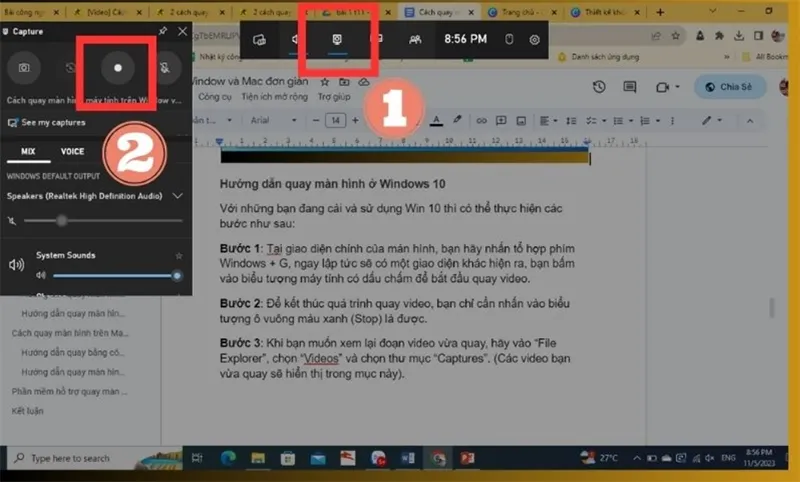Switch to the Trang chủ browser tab
The width and height of the screenshot is (800, 482).
tap(521, 12)
